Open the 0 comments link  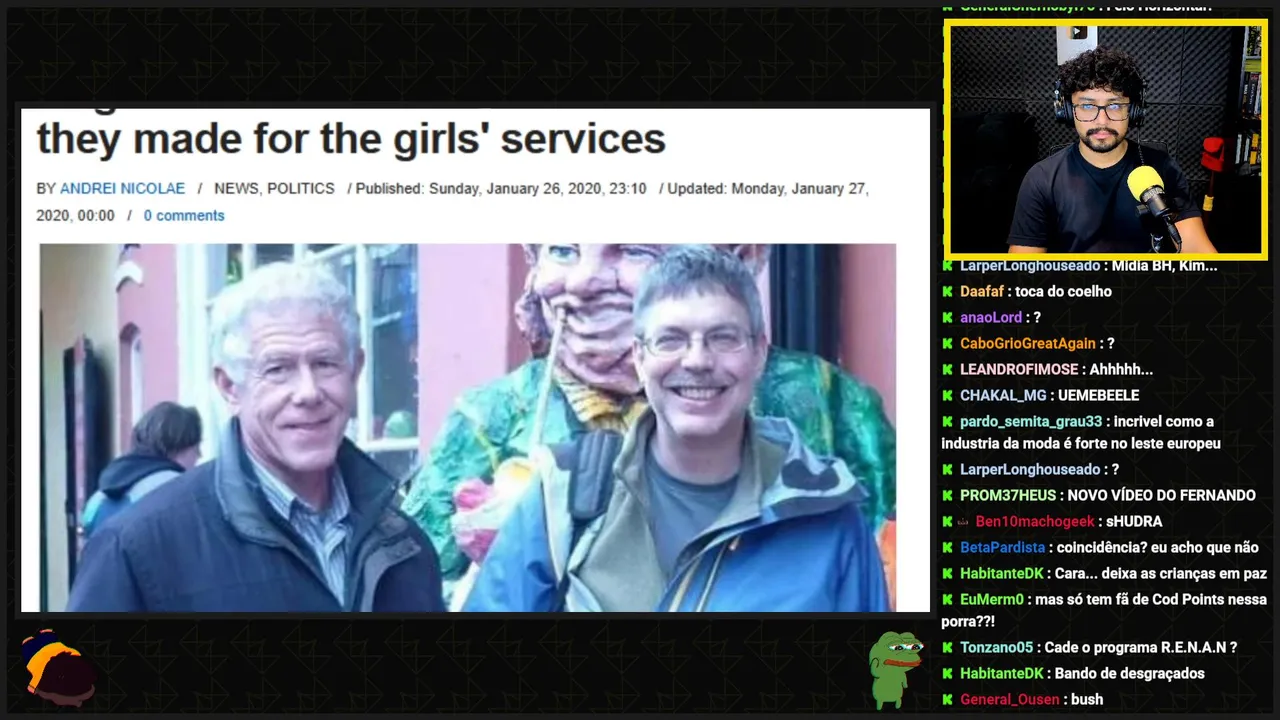[x=184, y=215]
